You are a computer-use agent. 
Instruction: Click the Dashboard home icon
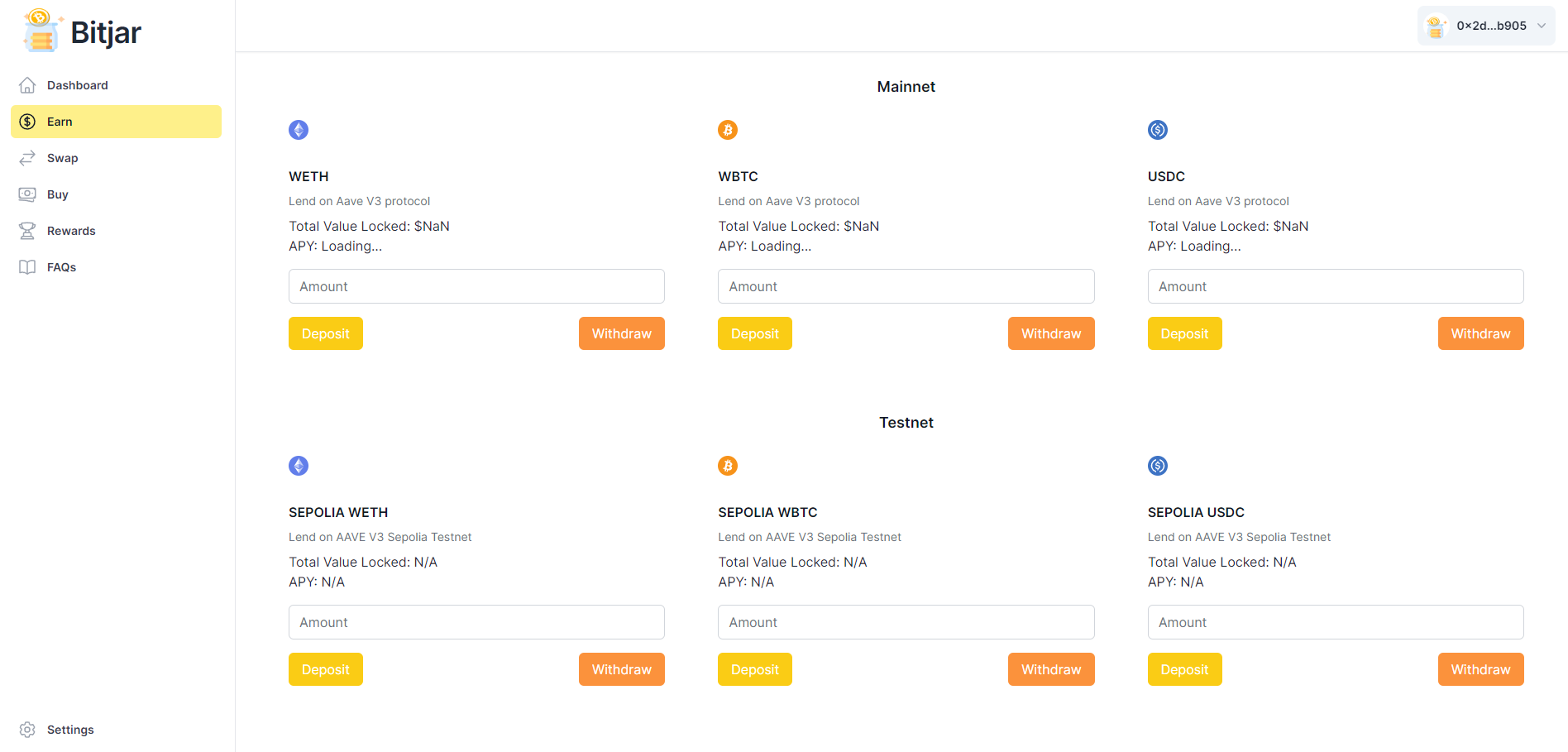click(27, 85)
